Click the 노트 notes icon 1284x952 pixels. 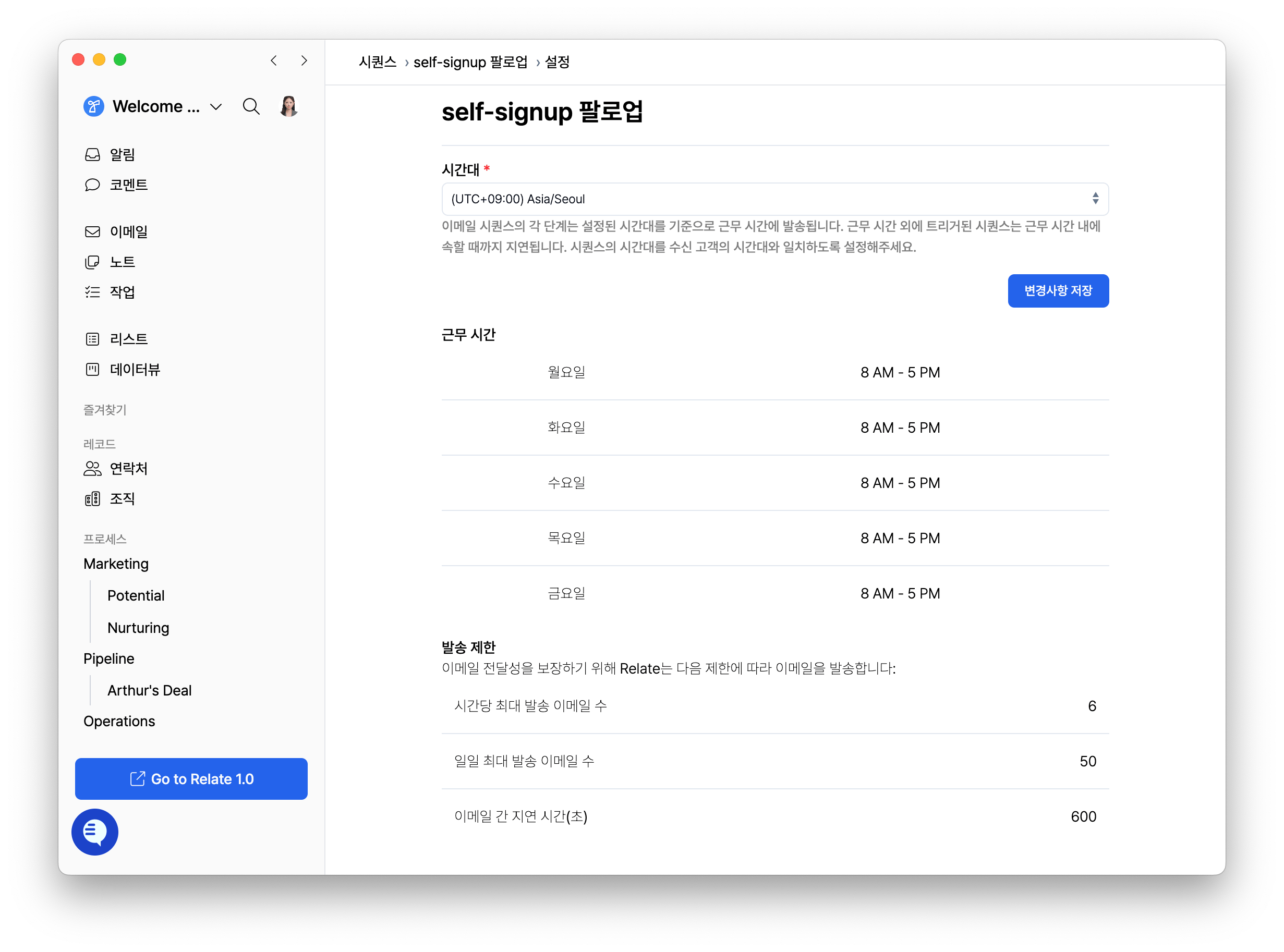pos(92,262)
